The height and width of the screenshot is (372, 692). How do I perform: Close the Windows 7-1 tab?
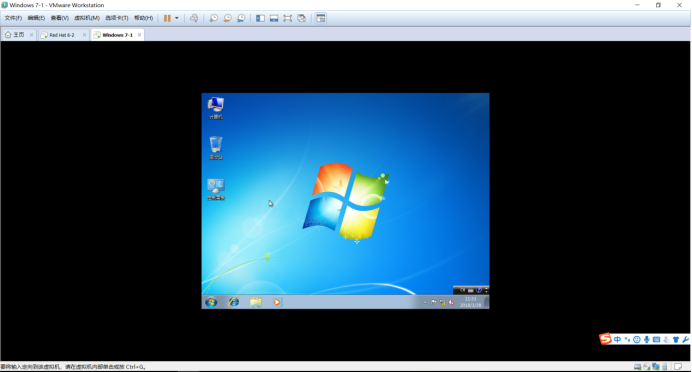pyautogui.click(x=139, y=34)
